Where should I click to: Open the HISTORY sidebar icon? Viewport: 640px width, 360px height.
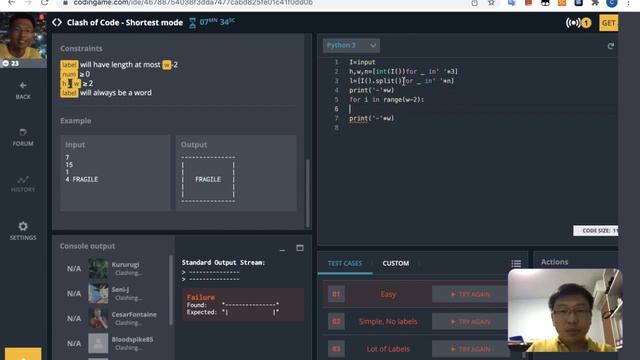(x=23, y=184)
